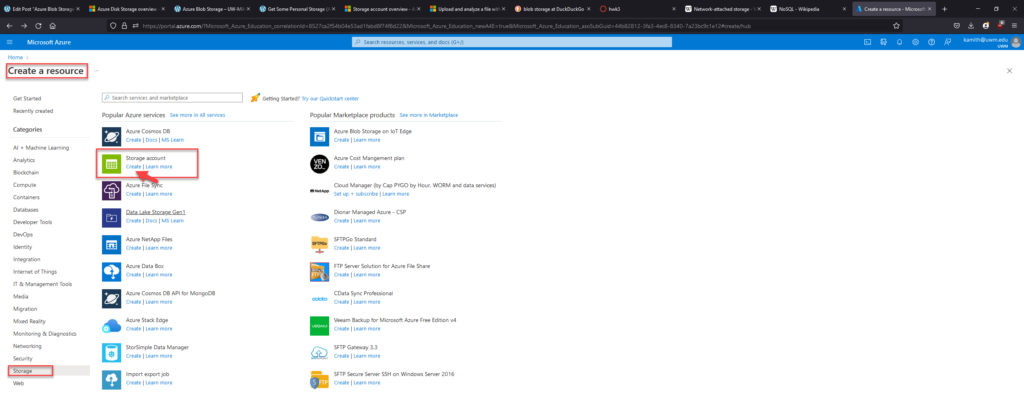The width and height of the screenshot is (1024, 420).
Task: Open the ellipsis next to Create a resource
Action: tap(96, 70)
